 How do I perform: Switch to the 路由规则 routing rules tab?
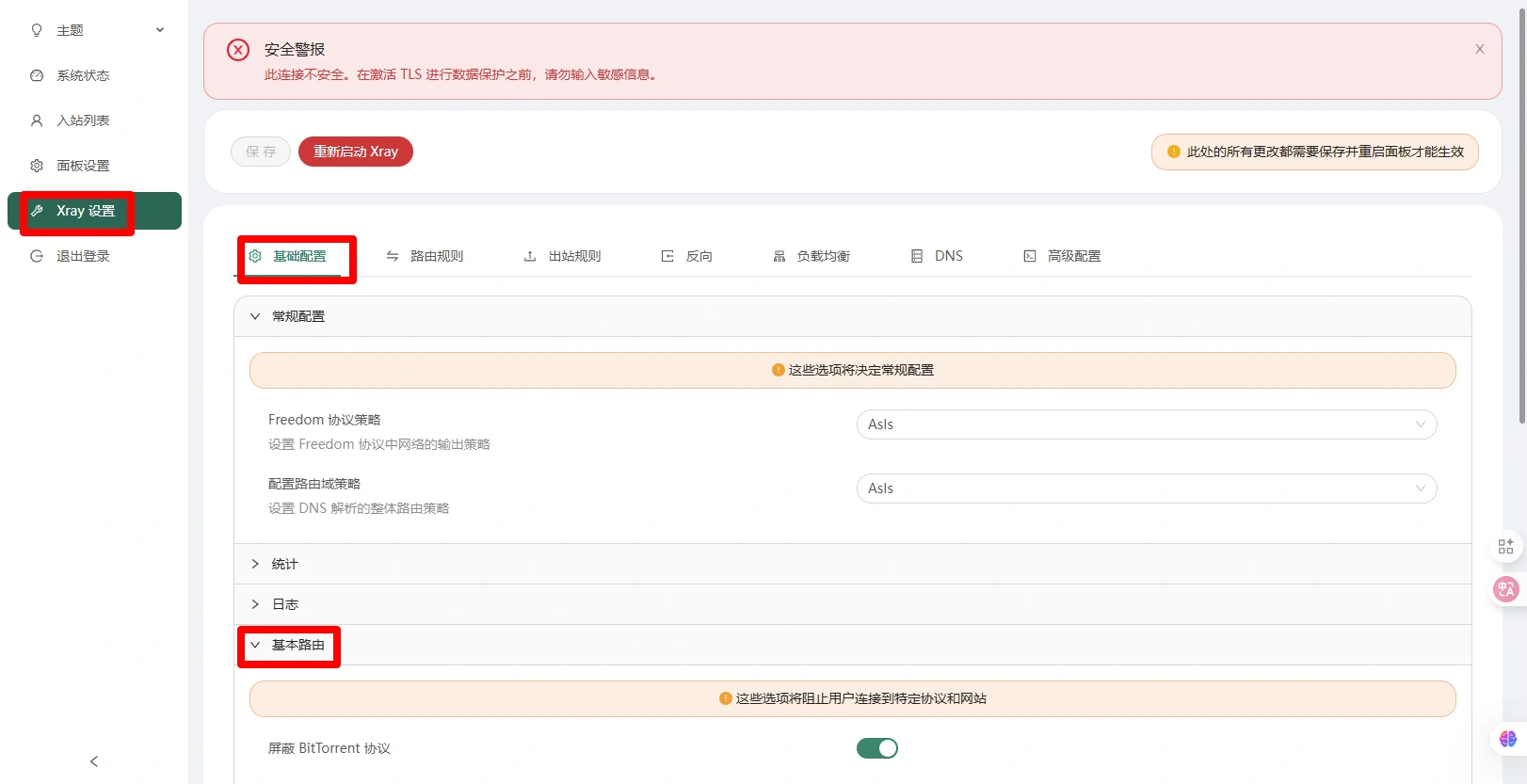(x=426, y=256)
